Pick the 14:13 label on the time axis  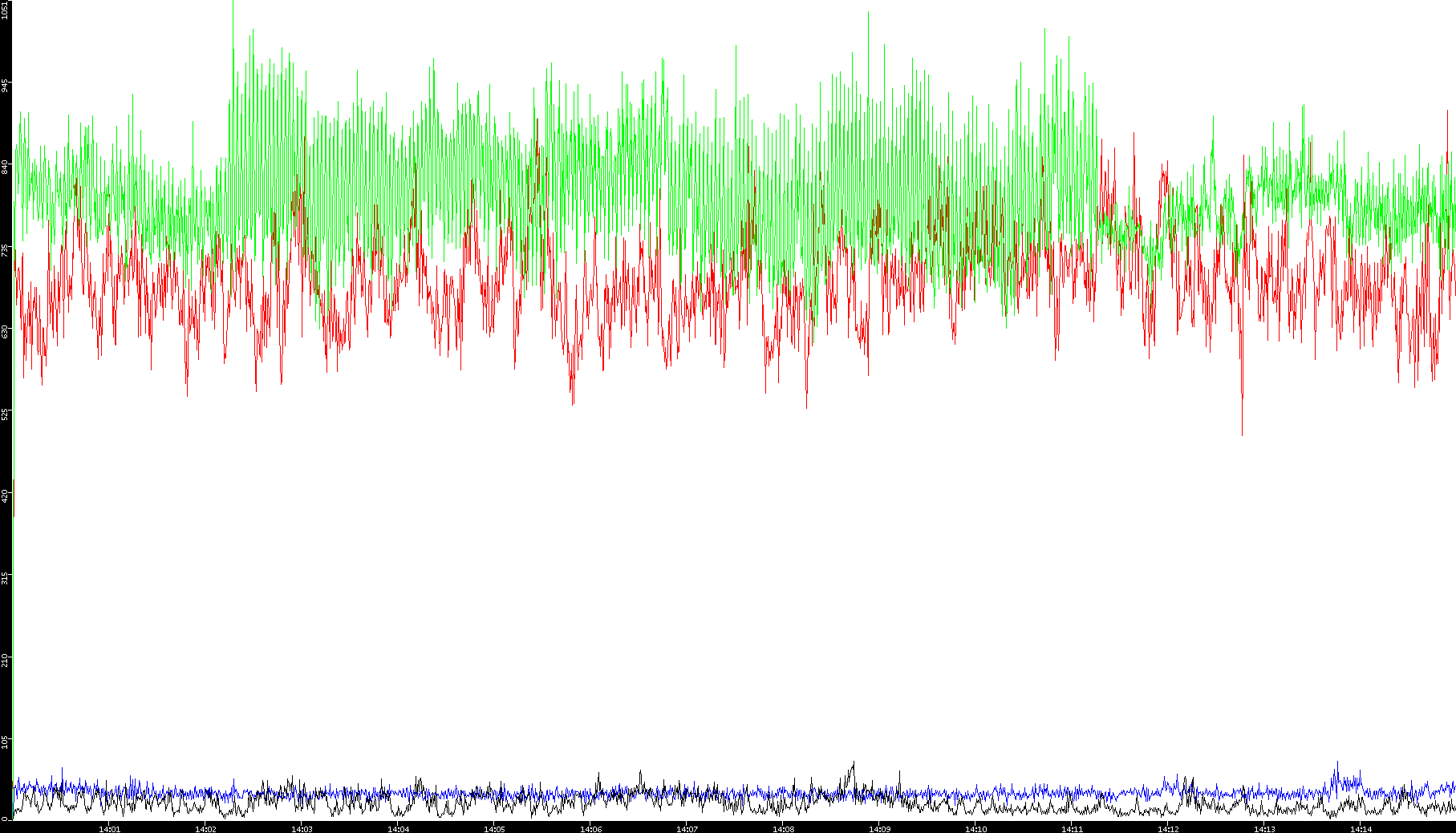1264,829
